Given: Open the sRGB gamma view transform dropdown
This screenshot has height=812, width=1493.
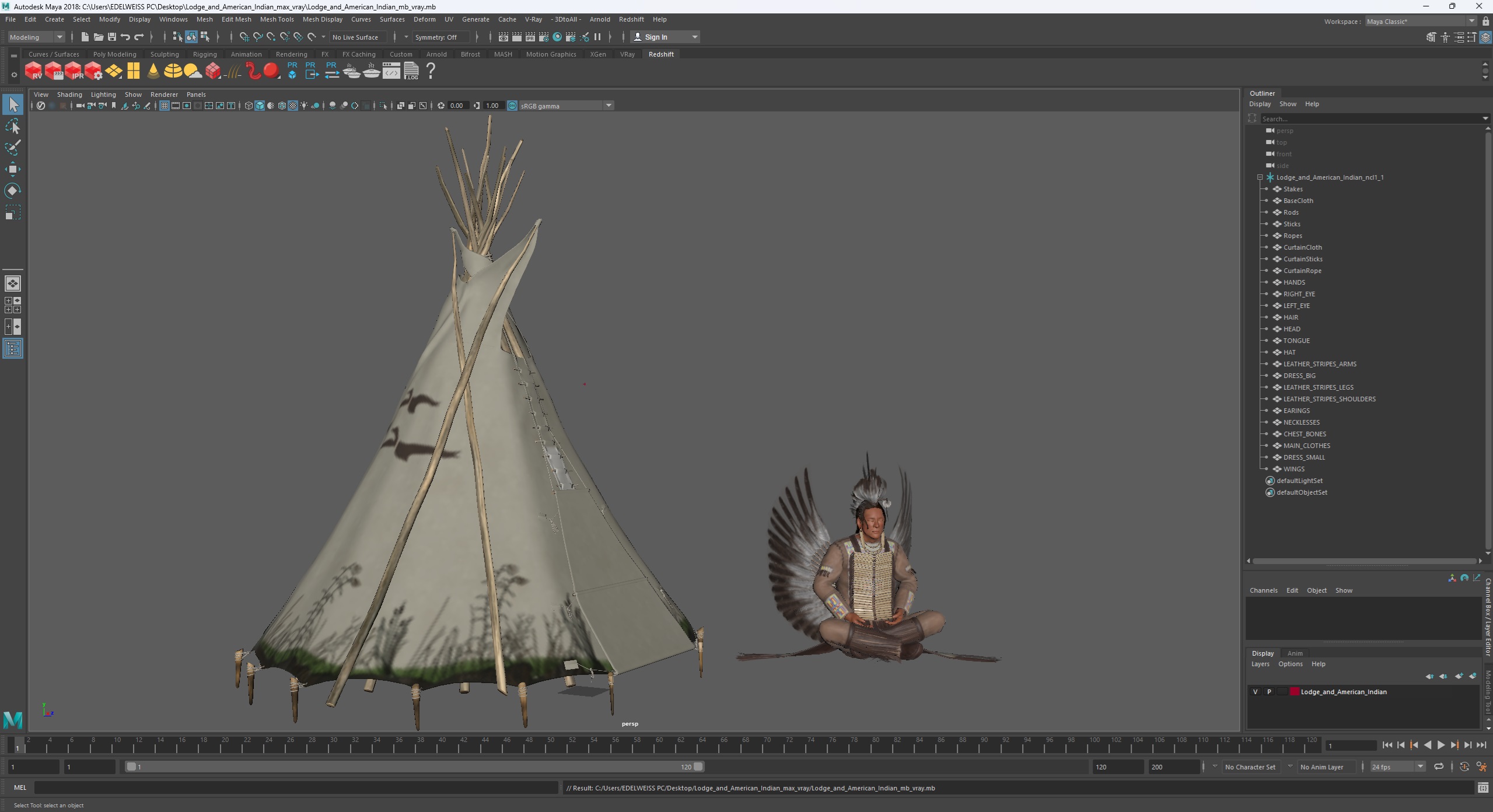Looking at the screenshot, I should 565,106.
